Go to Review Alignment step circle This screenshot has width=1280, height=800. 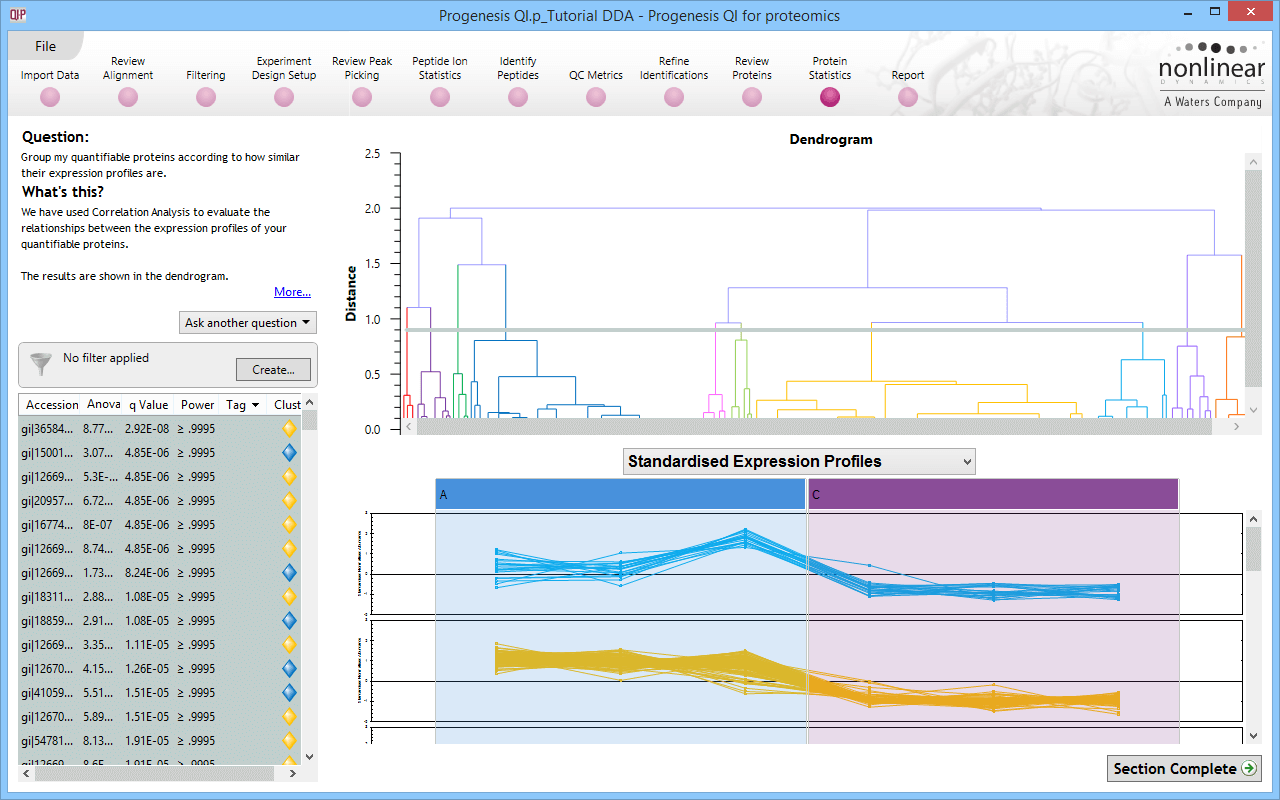128,97
